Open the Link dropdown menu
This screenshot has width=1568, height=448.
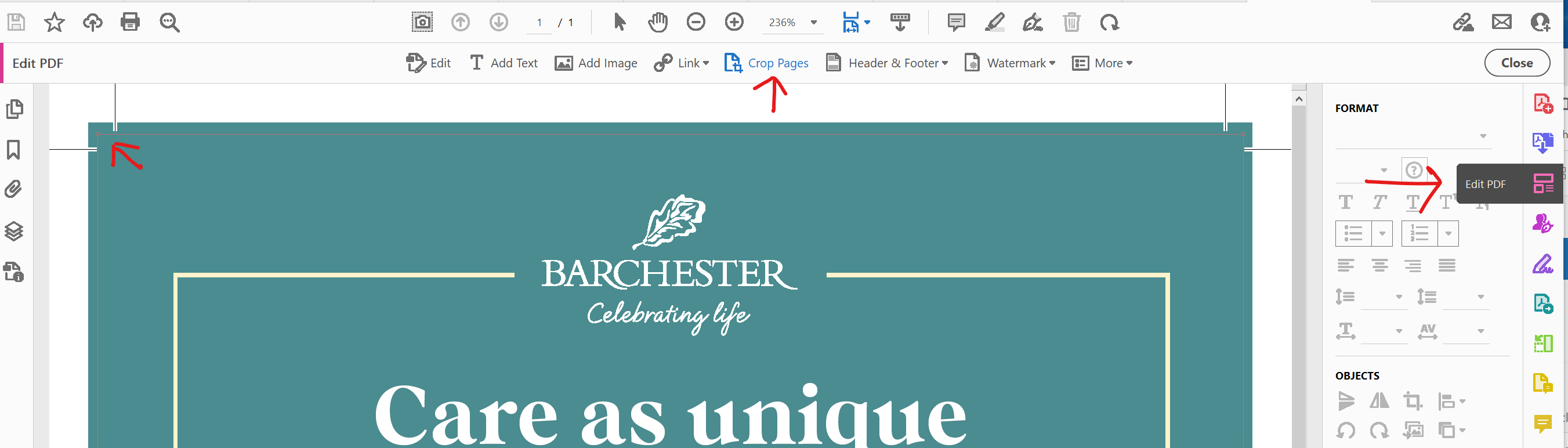pos(682,63)
